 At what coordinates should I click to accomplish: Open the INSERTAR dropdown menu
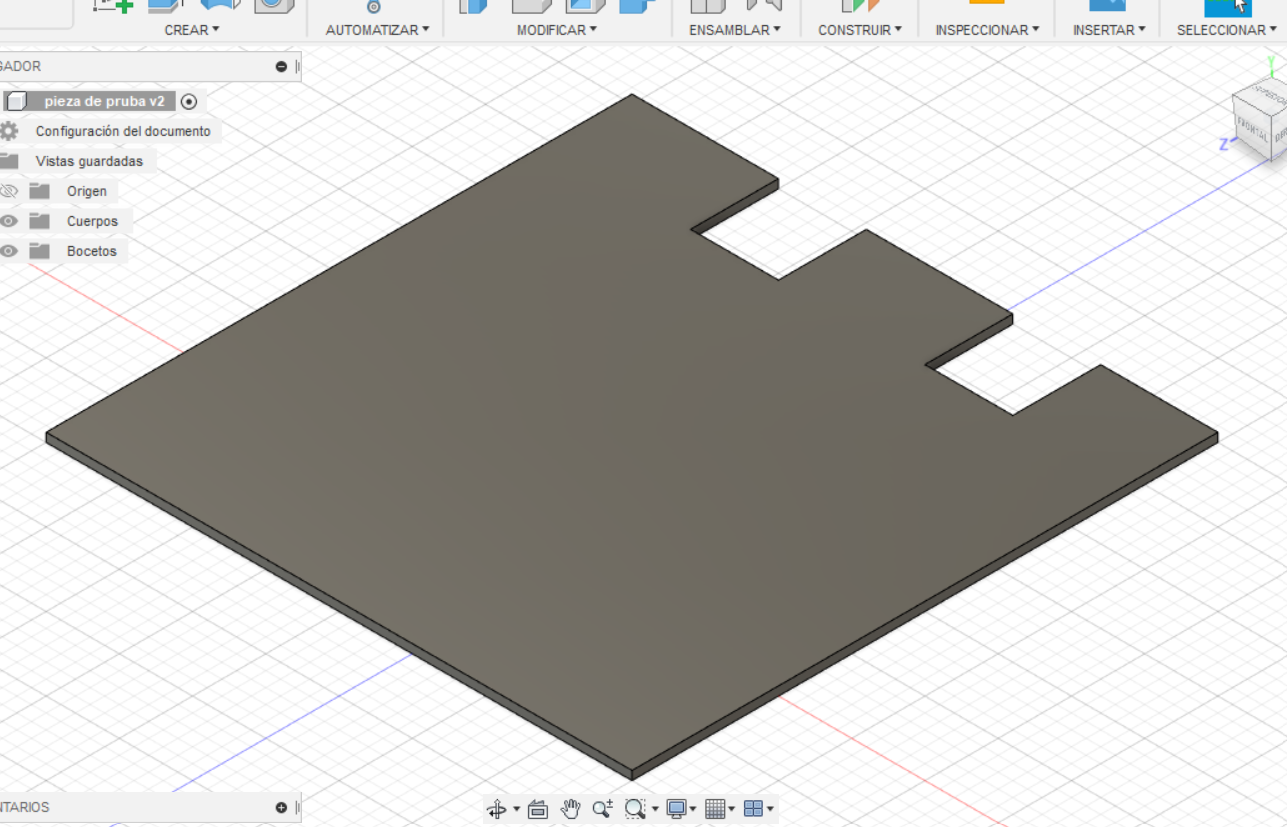tap(1109, 30)
